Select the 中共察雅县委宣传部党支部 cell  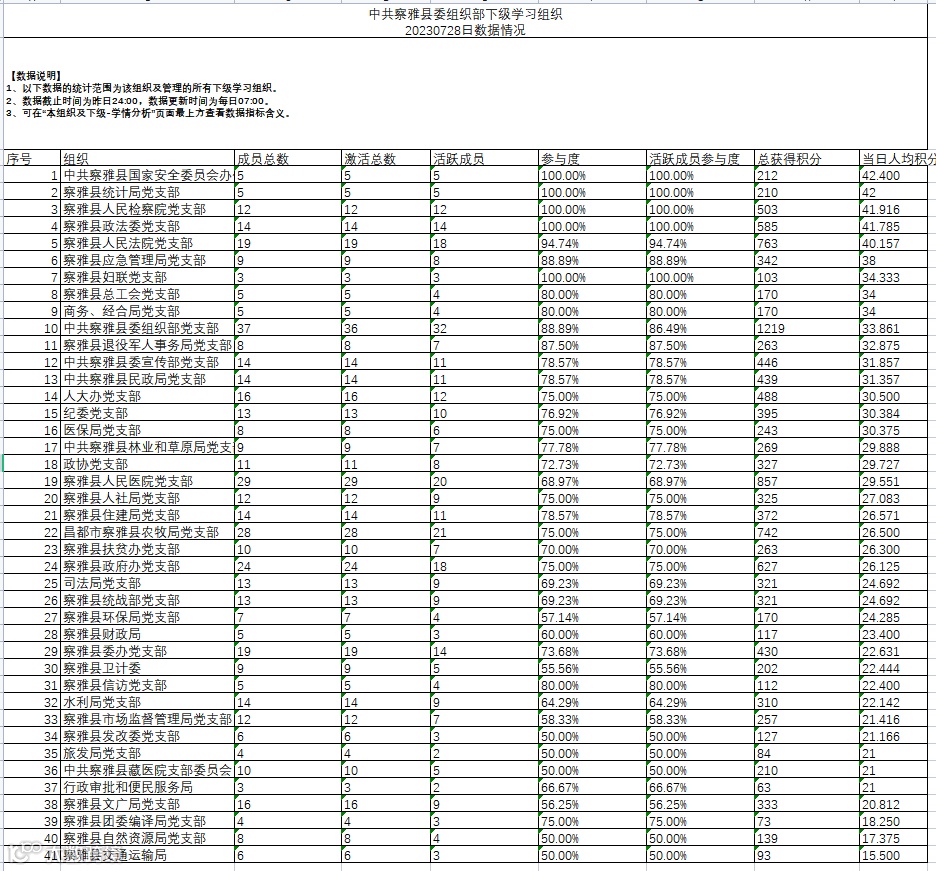(147, 362)
